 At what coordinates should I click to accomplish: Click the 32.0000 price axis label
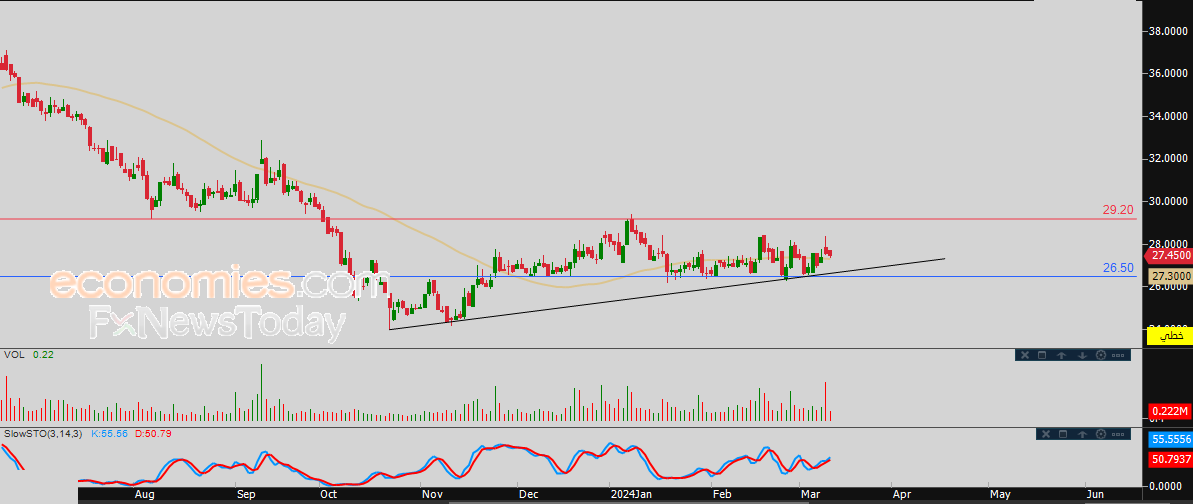click(x=1170, y=158)
